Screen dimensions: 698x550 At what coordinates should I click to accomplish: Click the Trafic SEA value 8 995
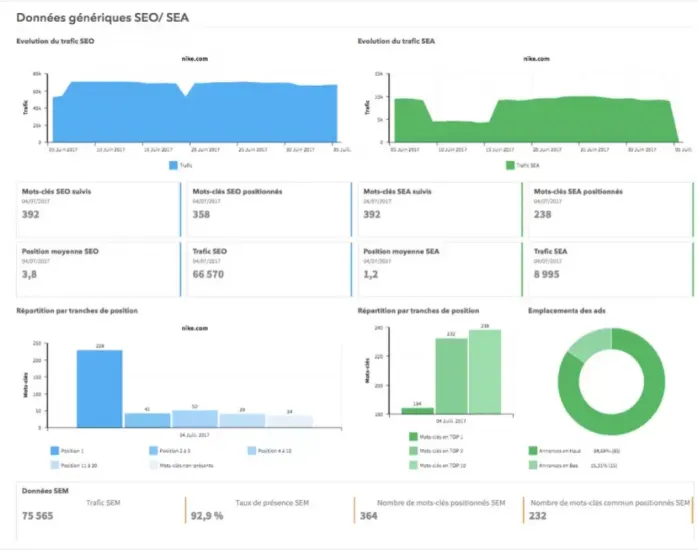click(547, 275)
